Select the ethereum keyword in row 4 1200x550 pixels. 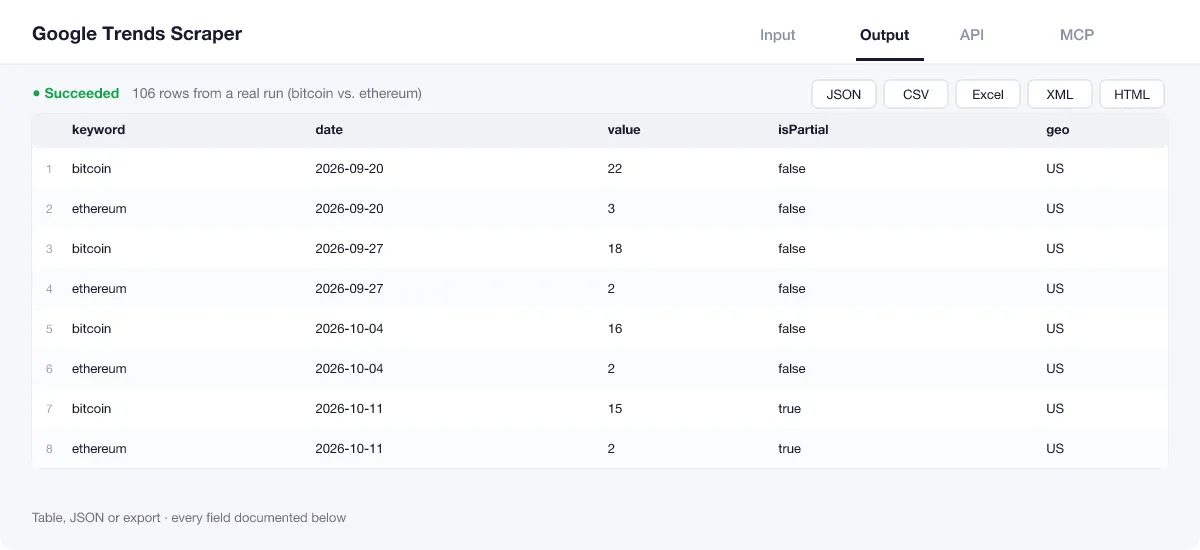click(99, 289)
